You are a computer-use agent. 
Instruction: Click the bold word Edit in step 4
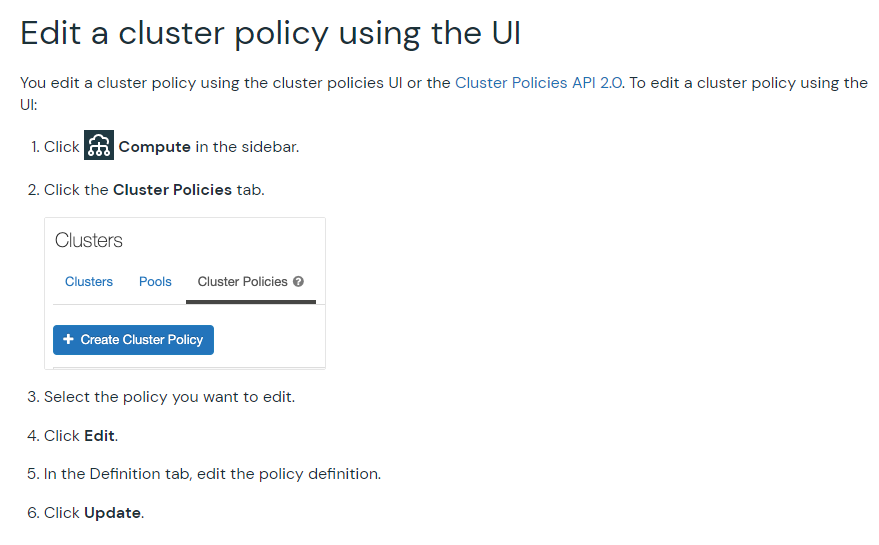point(100,436)
